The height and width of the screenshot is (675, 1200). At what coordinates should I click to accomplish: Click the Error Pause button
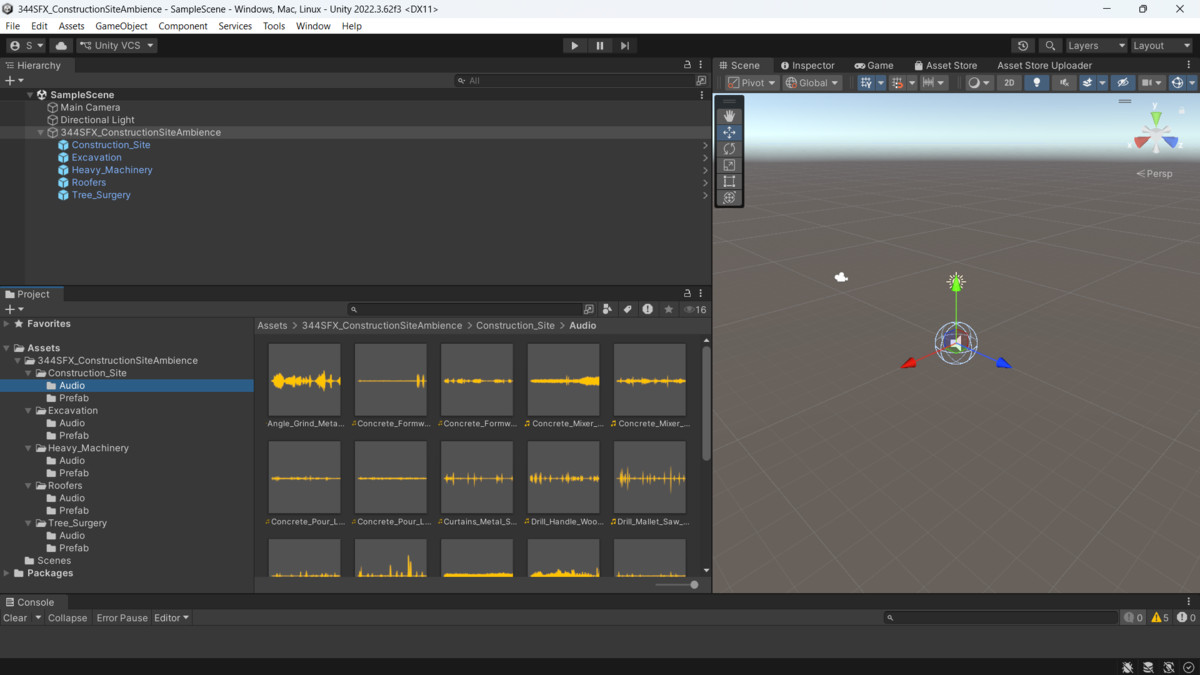click(122, 618)
